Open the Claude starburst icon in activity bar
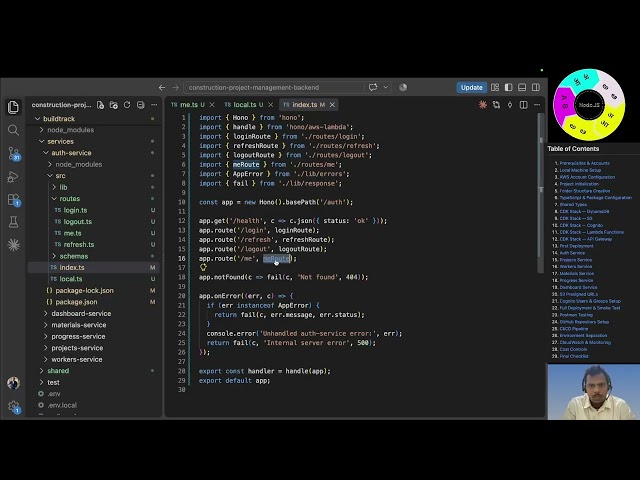Image resolution: width=640 pixels, height=480 pixels. pos(13,245)
